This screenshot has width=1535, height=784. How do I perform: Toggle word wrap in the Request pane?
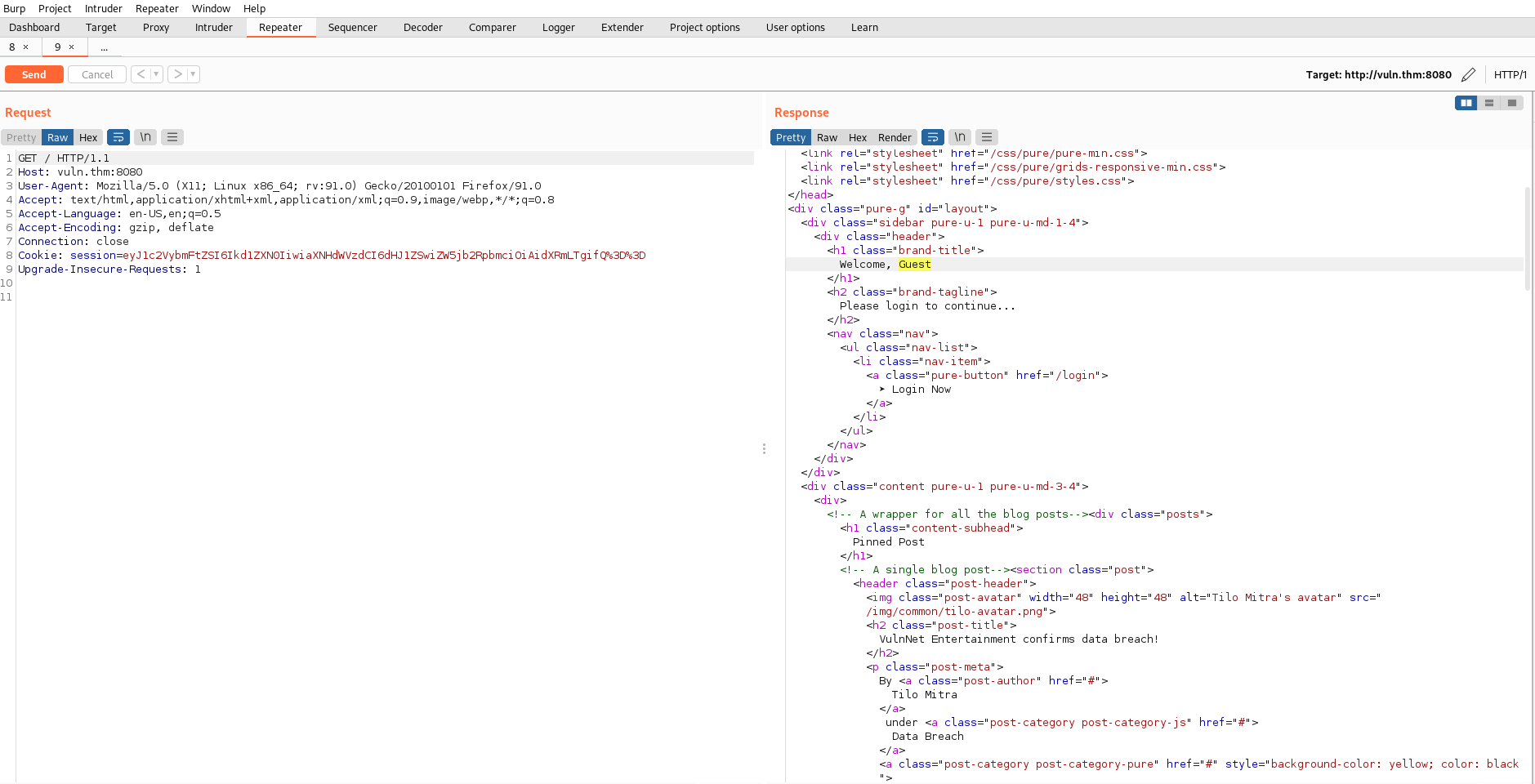(x=118, y=137)
